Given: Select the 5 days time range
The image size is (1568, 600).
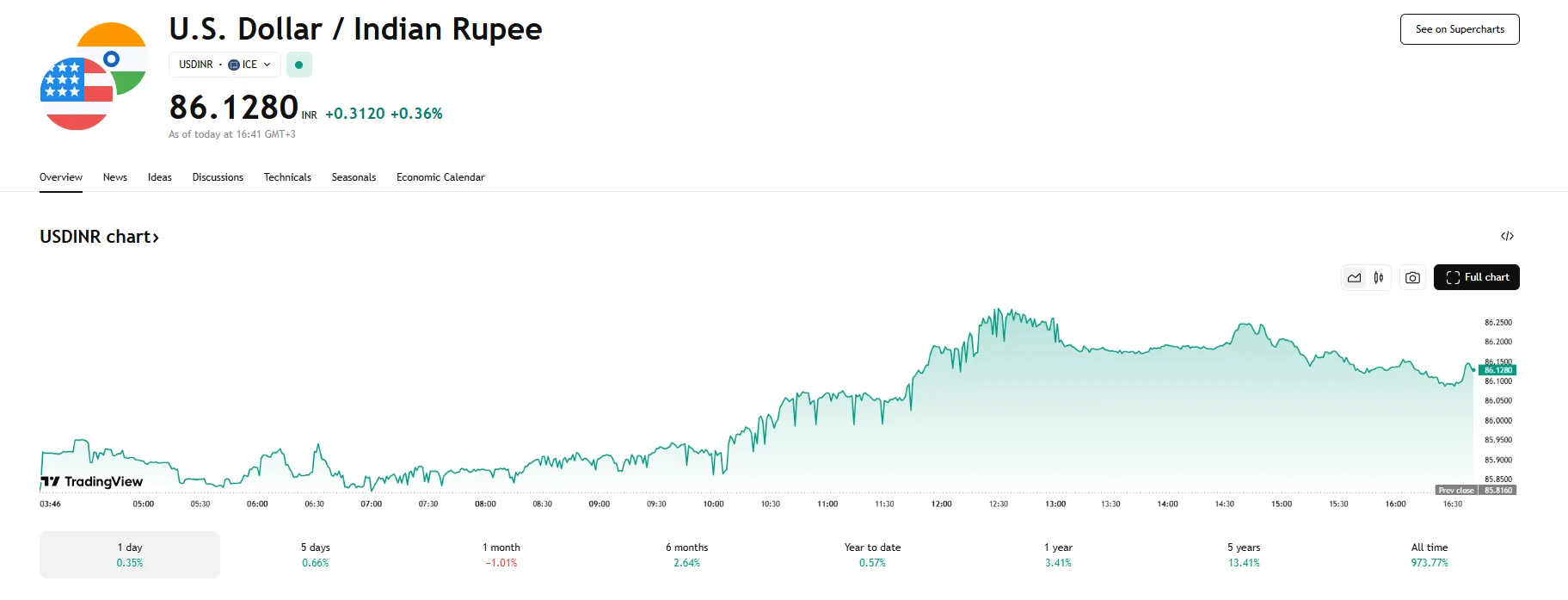Looking at the screenshot, I should [x=315, y=554].
